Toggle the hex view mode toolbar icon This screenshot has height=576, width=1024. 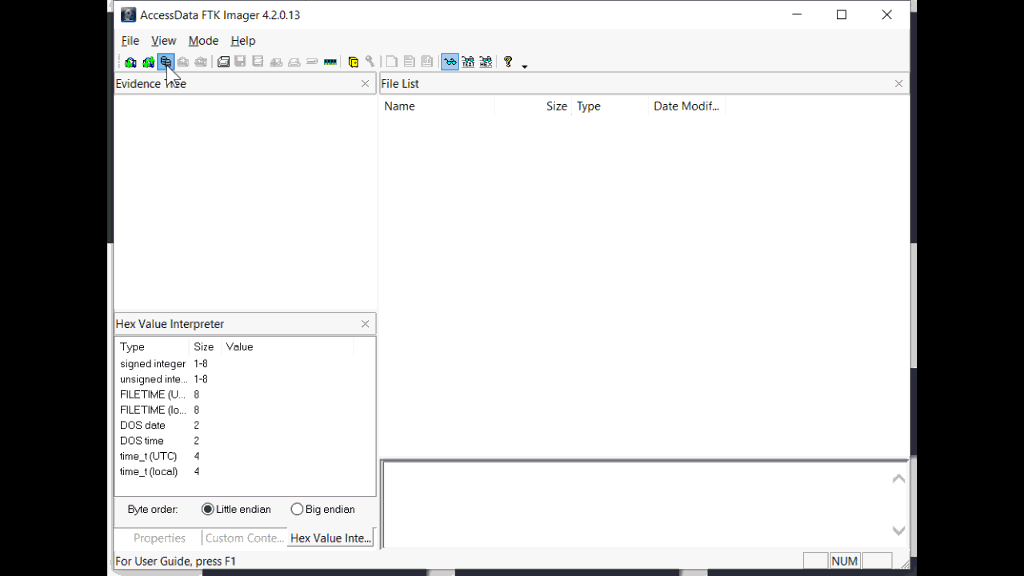[x=485, y=62]
